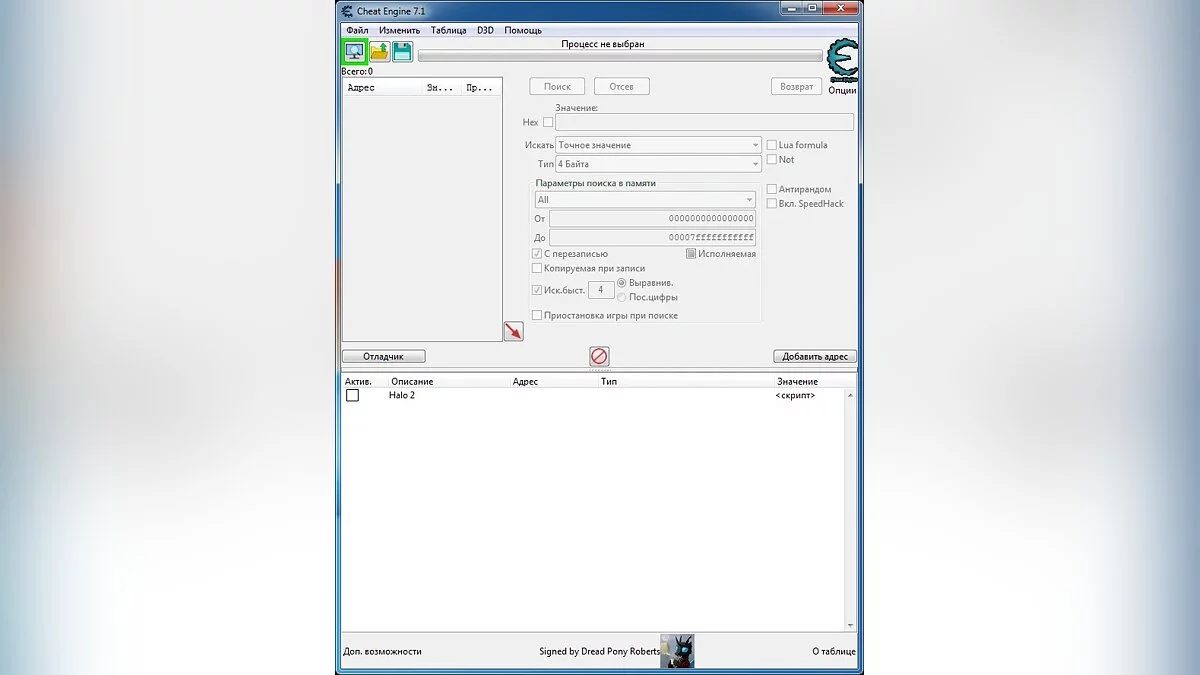
Task: Open the Файл menu
Action: pyautogui.click(x=357, y=30)
